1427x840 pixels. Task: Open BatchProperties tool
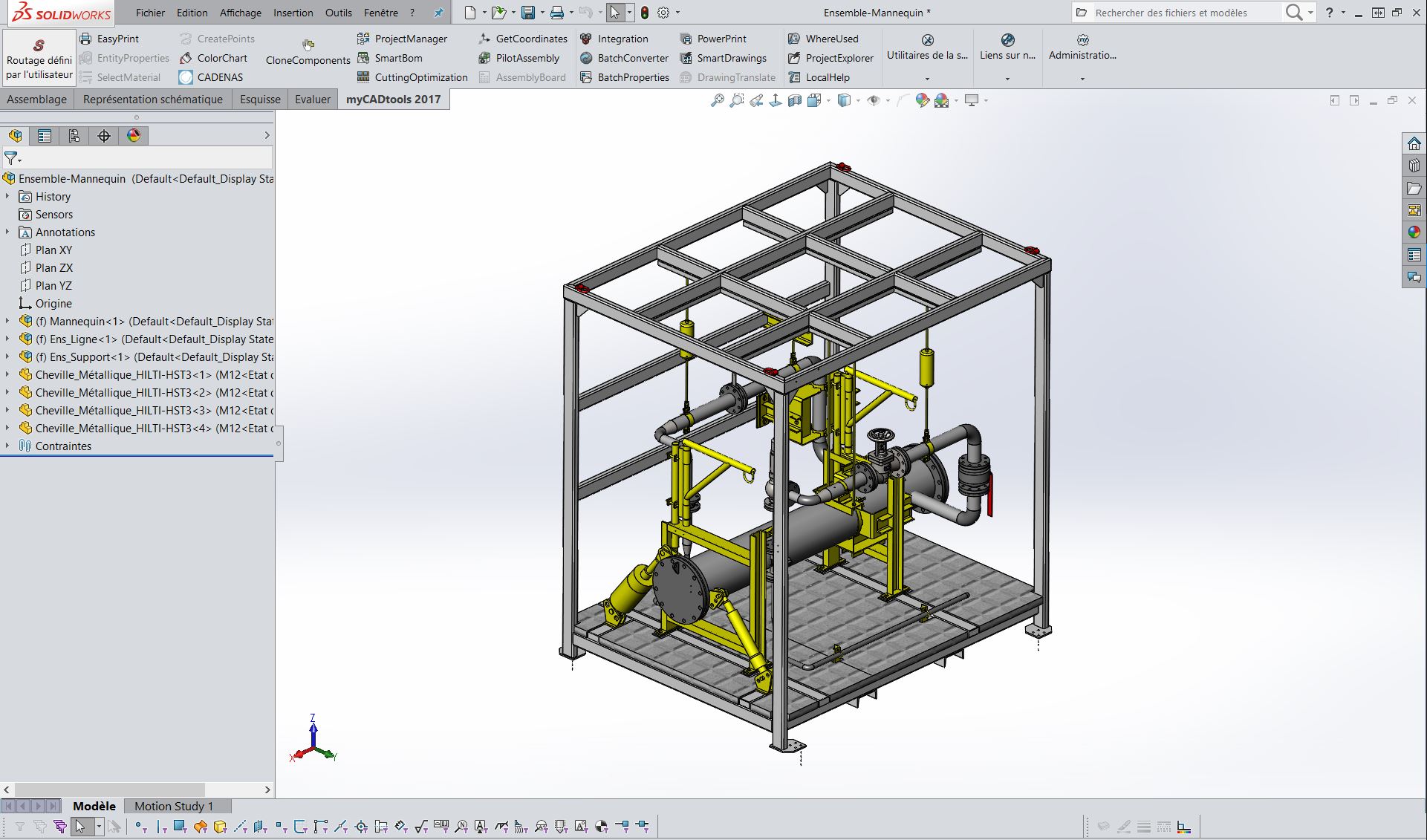[624, 77]
